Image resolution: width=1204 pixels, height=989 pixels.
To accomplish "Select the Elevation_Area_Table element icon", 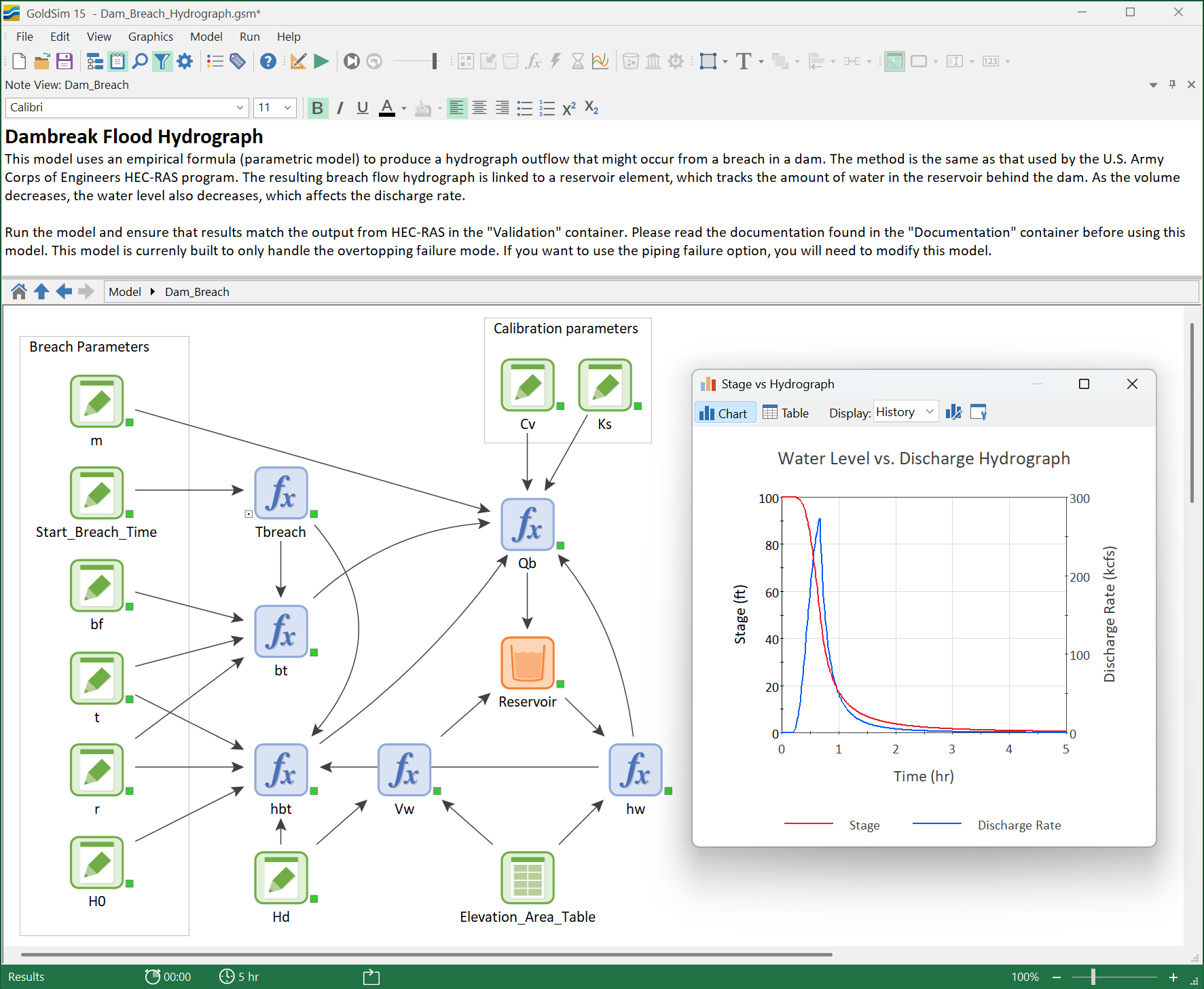I will click(527, 878).
